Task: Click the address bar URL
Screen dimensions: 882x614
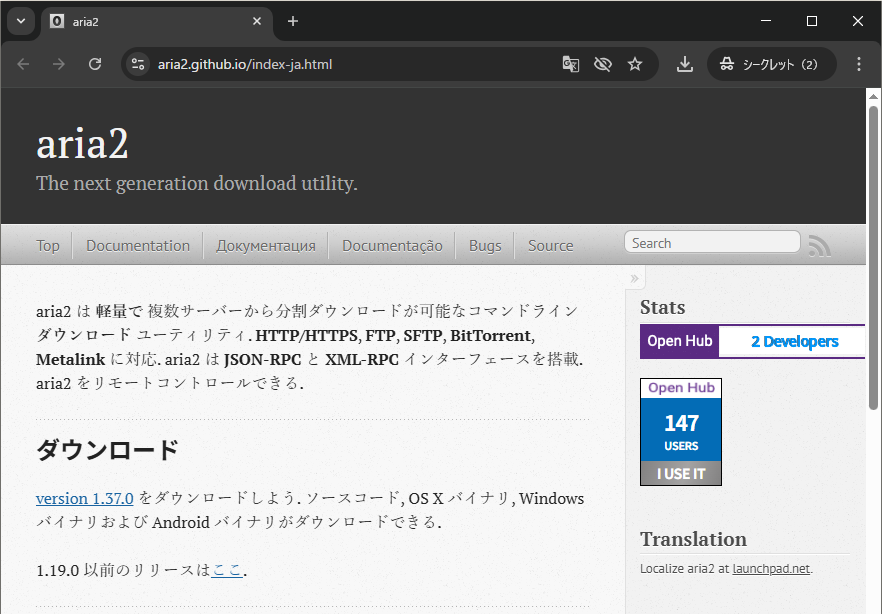Action: [x=245, y=64]
